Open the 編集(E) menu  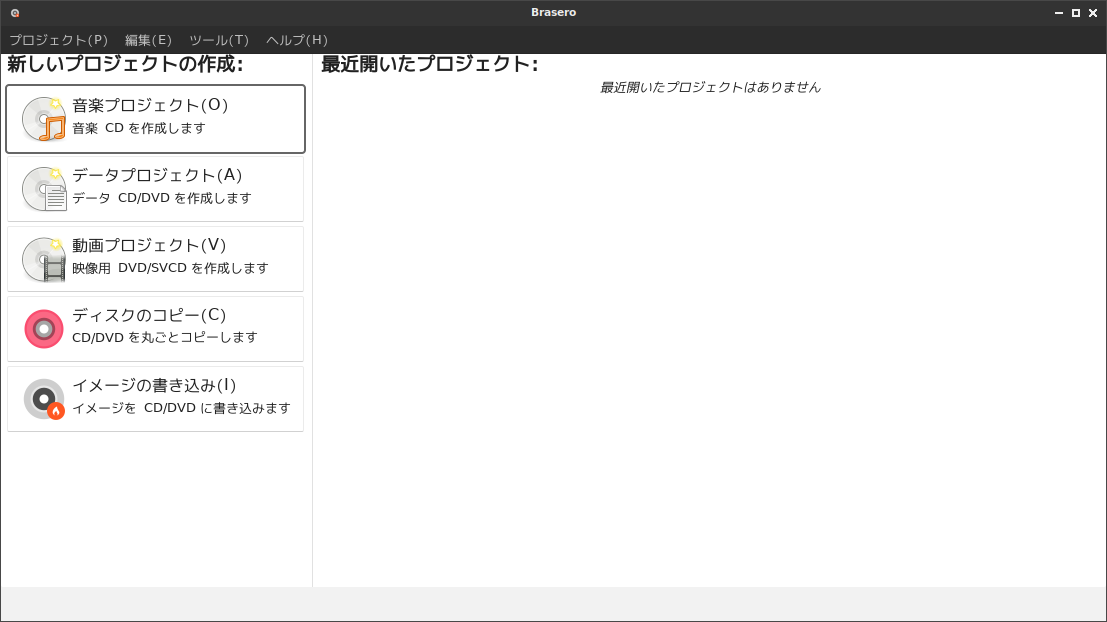[148, 40]
